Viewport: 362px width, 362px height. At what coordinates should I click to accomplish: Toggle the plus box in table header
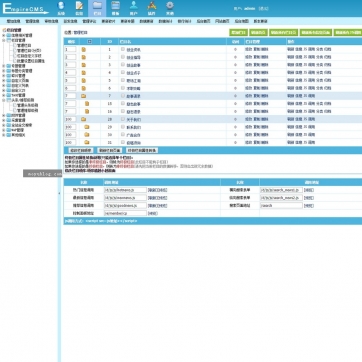89,42
